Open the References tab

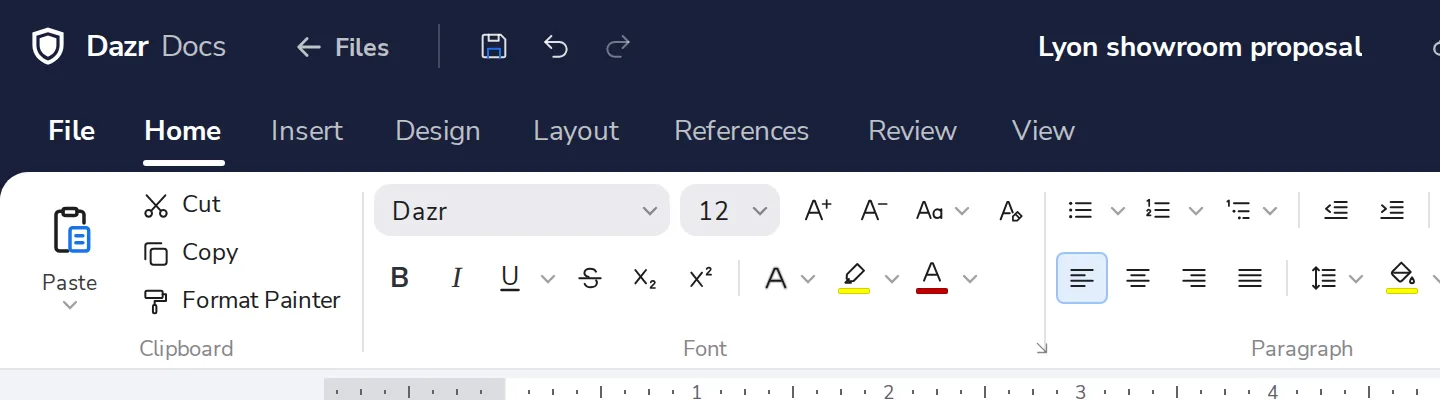742,131
